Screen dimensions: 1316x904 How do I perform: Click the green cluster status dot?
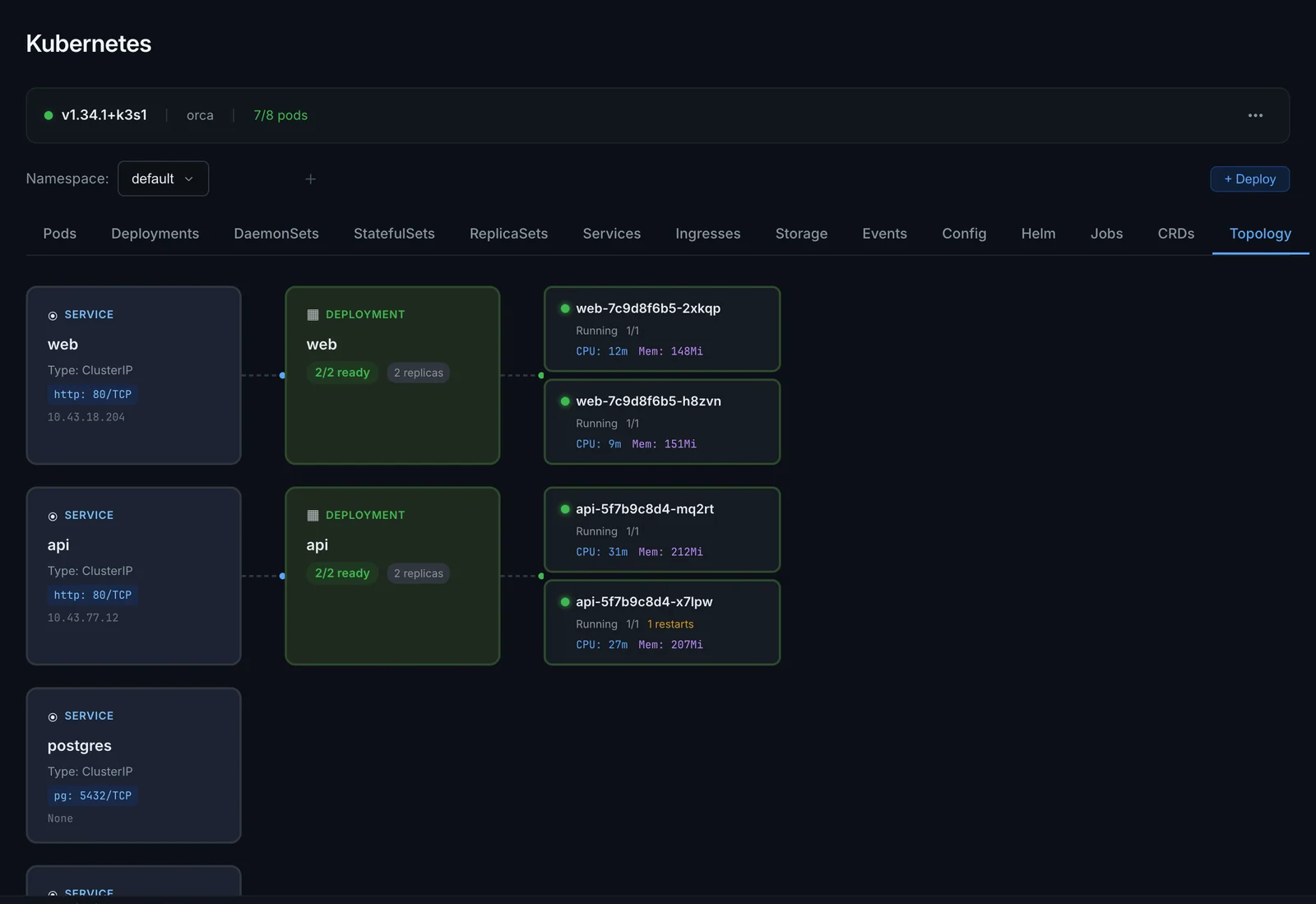click(49, 115)
